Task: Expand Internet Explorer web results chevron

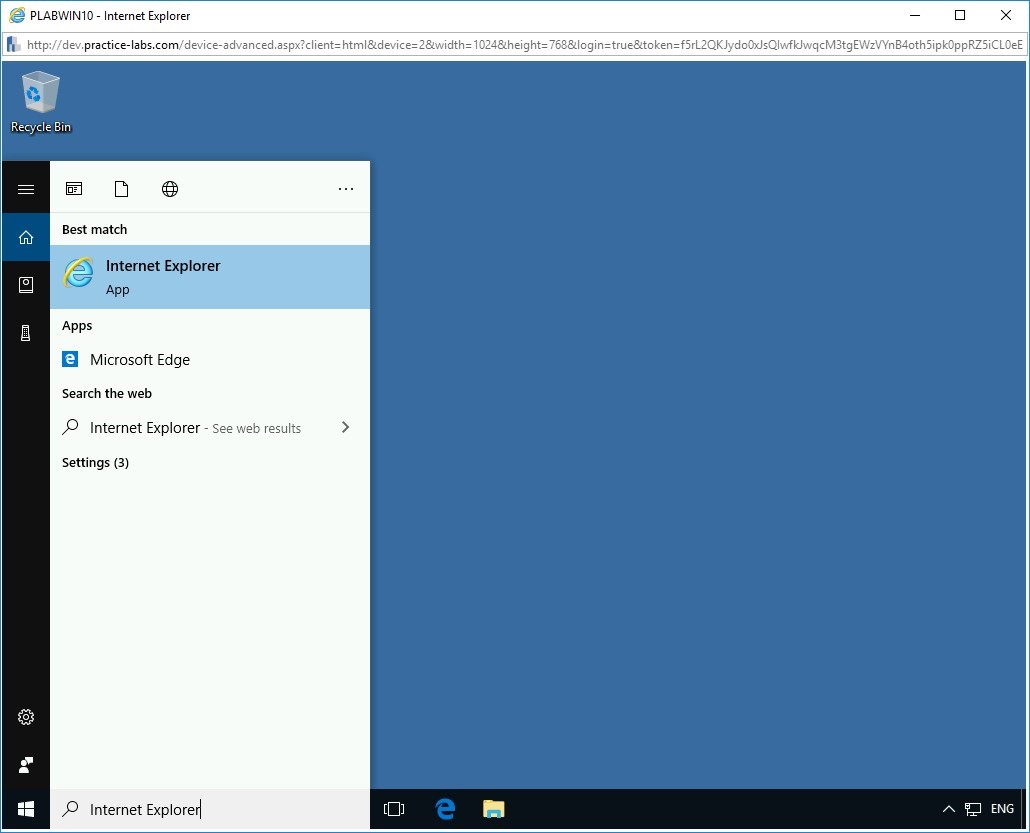Action: click(x=345, y=427)
